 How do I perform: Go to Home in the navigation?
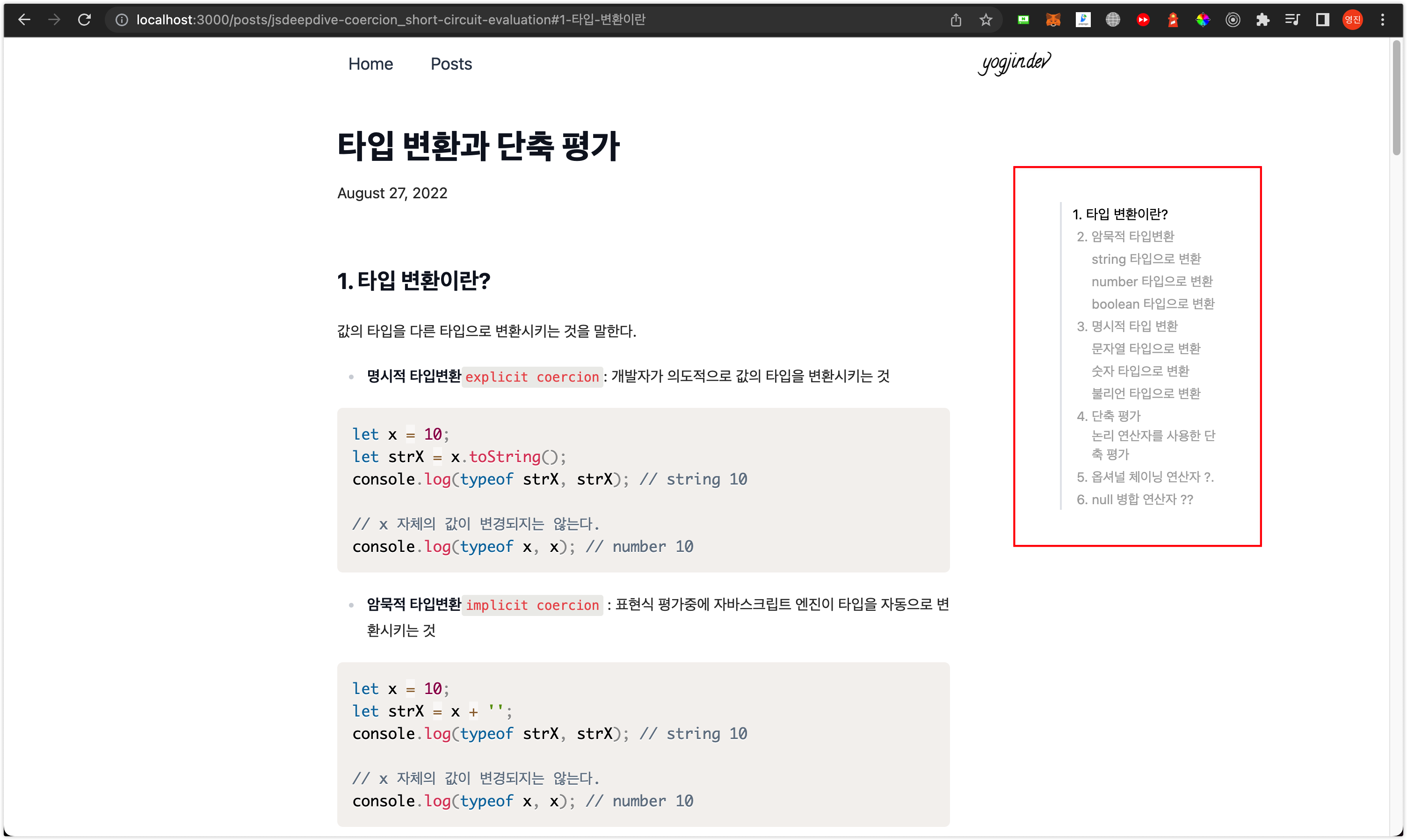(x=370, y=64)
